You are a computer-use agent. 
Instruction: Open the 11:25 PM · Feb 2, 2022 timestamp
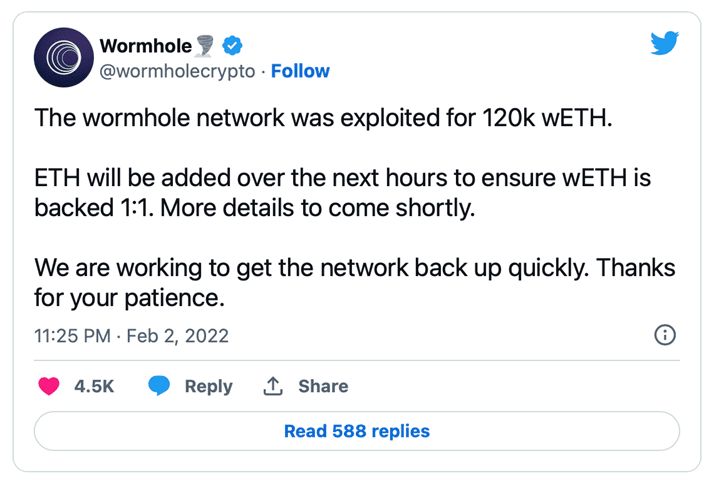click(x=131, y=336)
